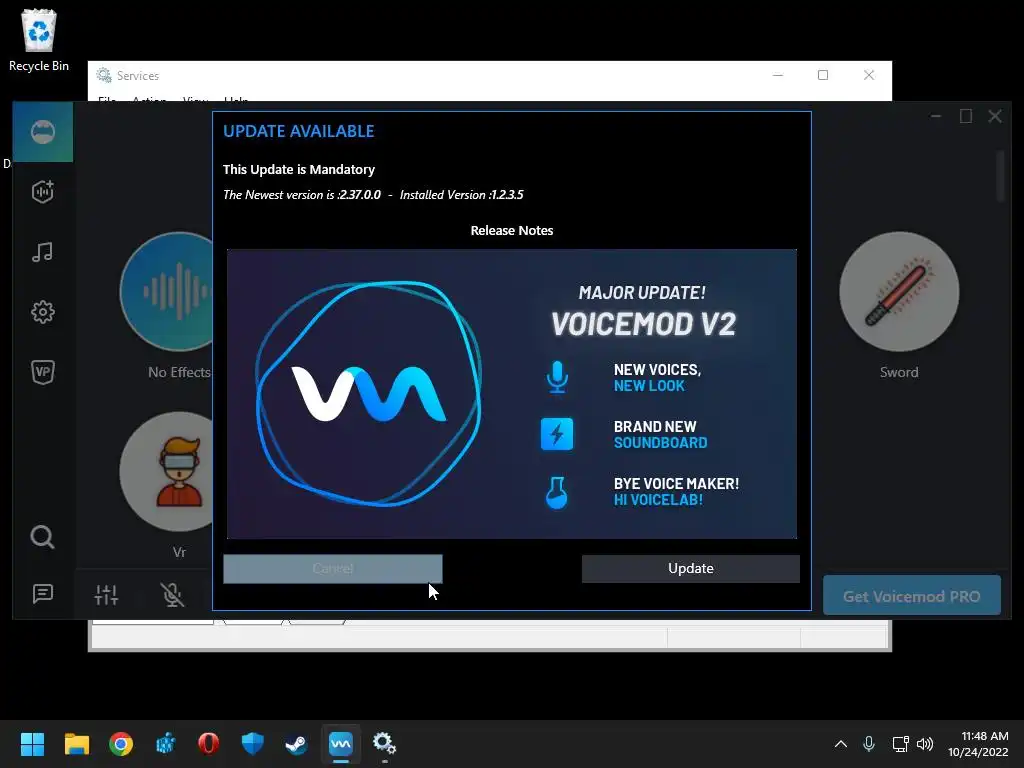Toggle the muted microphone icon

pyautogui.click(x=172, y=594)
